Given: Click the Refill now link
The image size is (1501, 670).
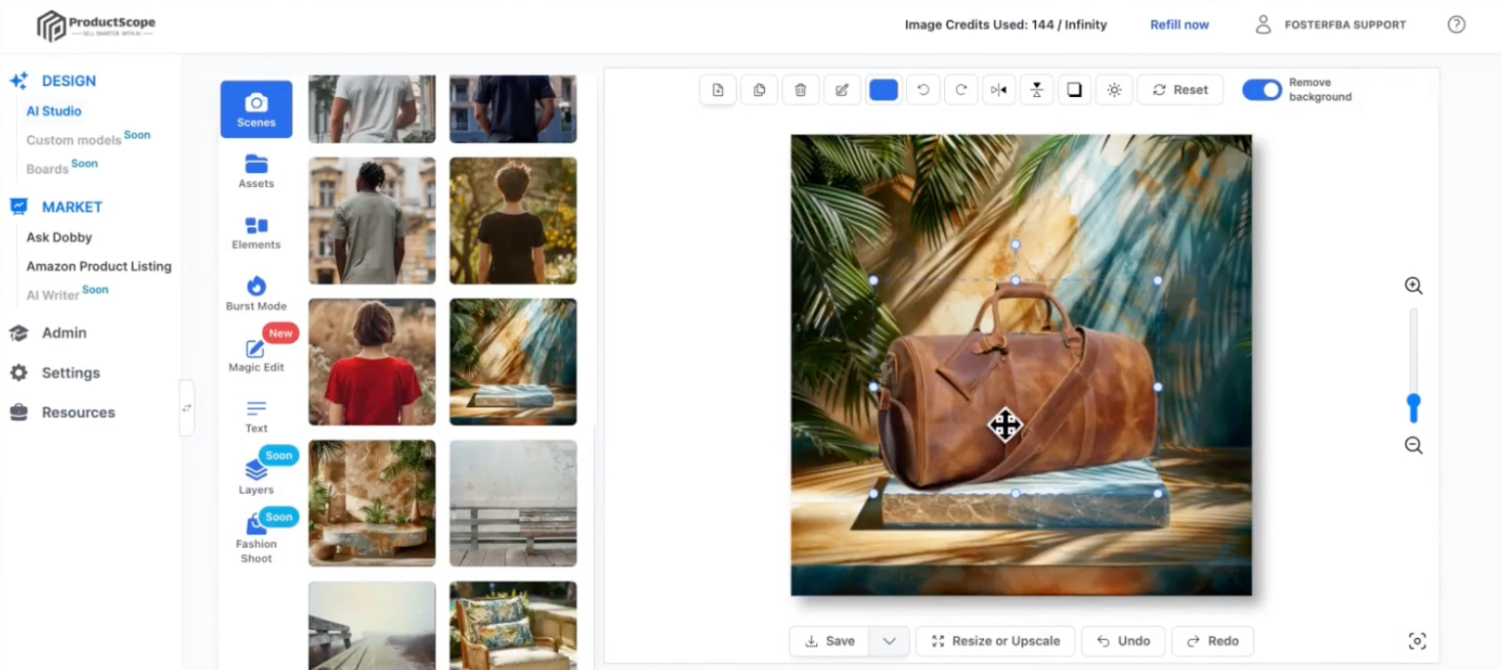Looking at the screenshot, I should [1179, 25].
